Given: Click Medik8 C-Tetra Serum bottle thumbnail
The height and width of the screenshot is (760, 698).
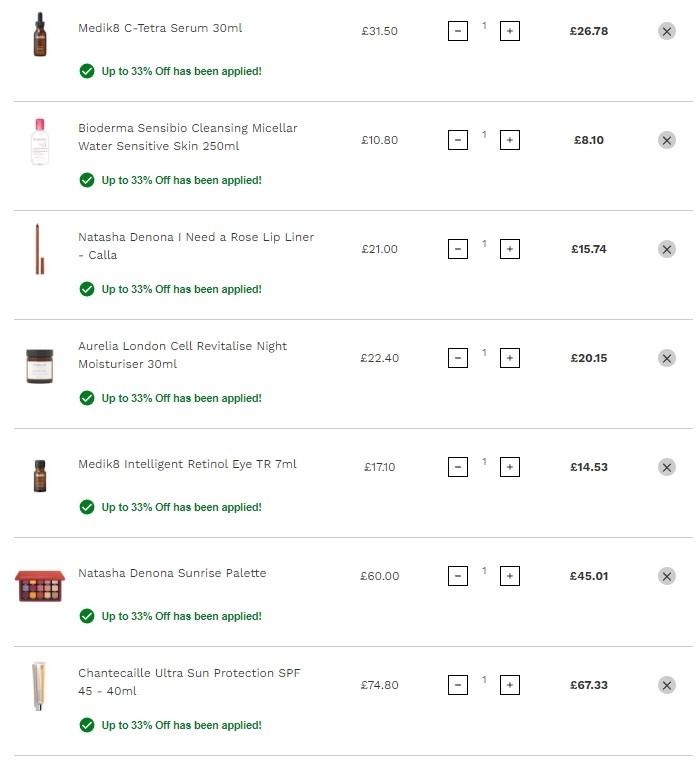Looking at the screenshot, I should (x=40, y=34).
